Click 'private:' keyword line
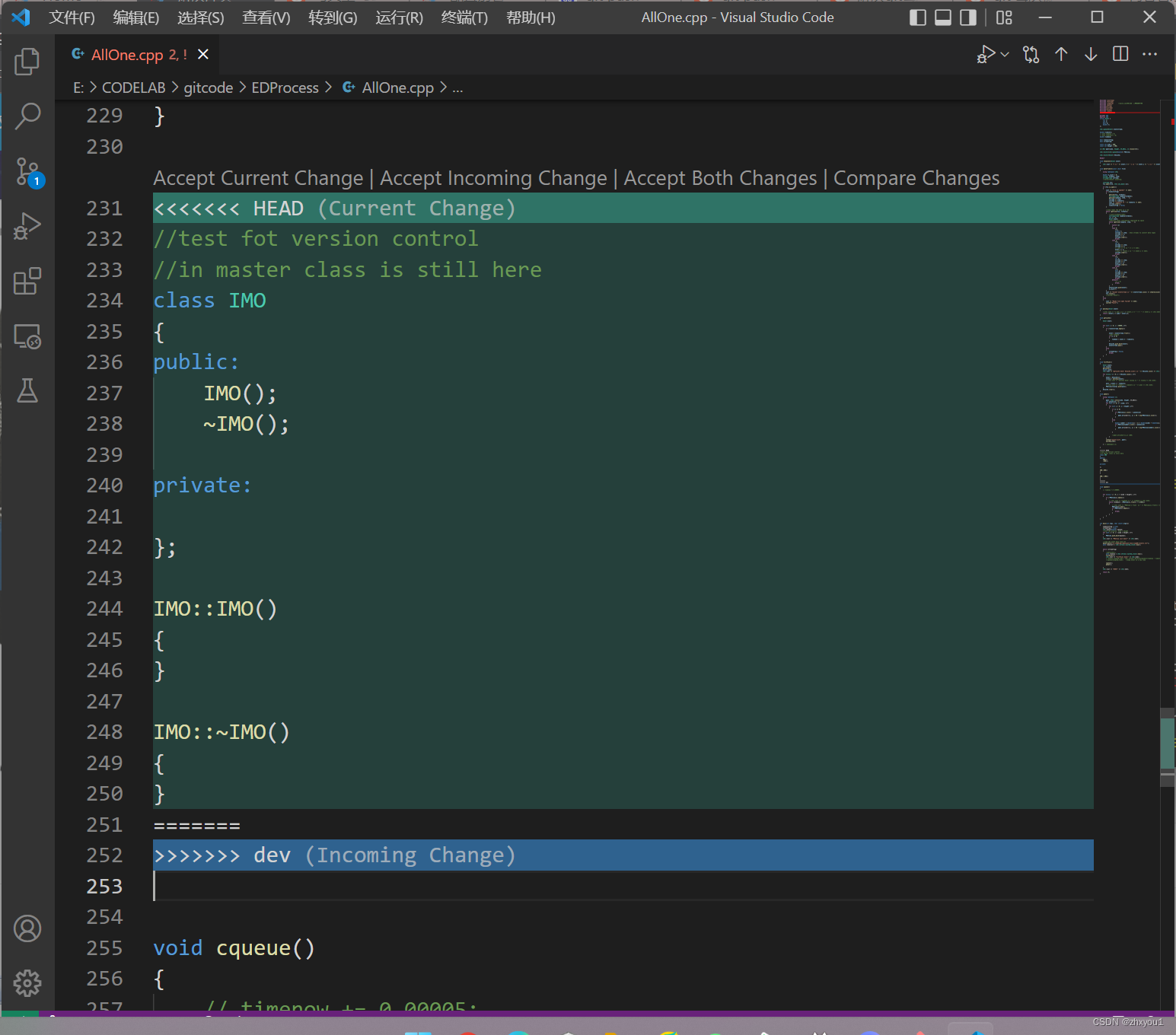The image size is (1176, 1035). 202,486
